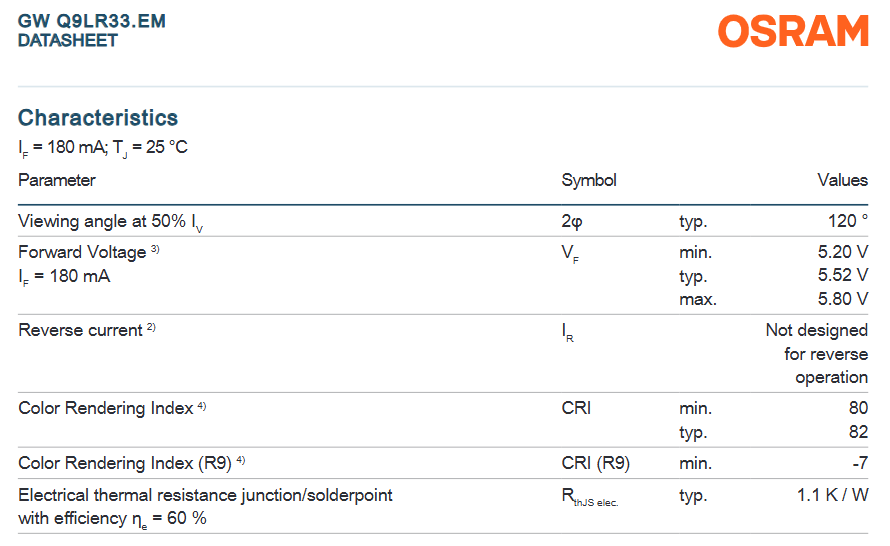Click footnote 2 next to Reverse current
The image size is (890, 546).
click(151, 327)
